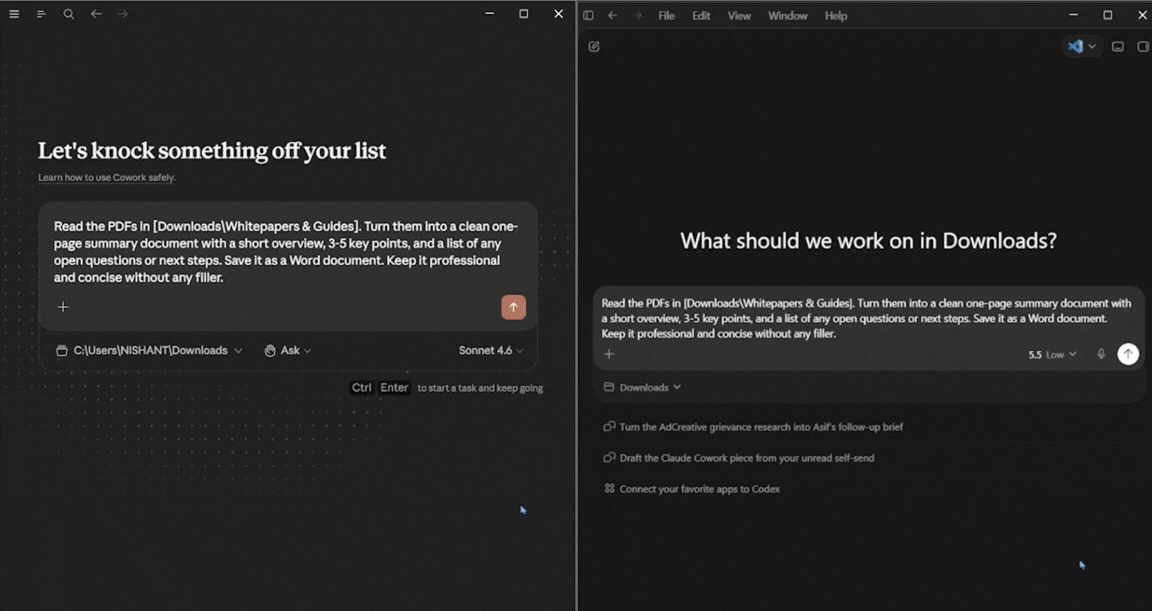Open search in the Cowork window
Viewport: 1152px width, 611px height.
tap(68, 14)
